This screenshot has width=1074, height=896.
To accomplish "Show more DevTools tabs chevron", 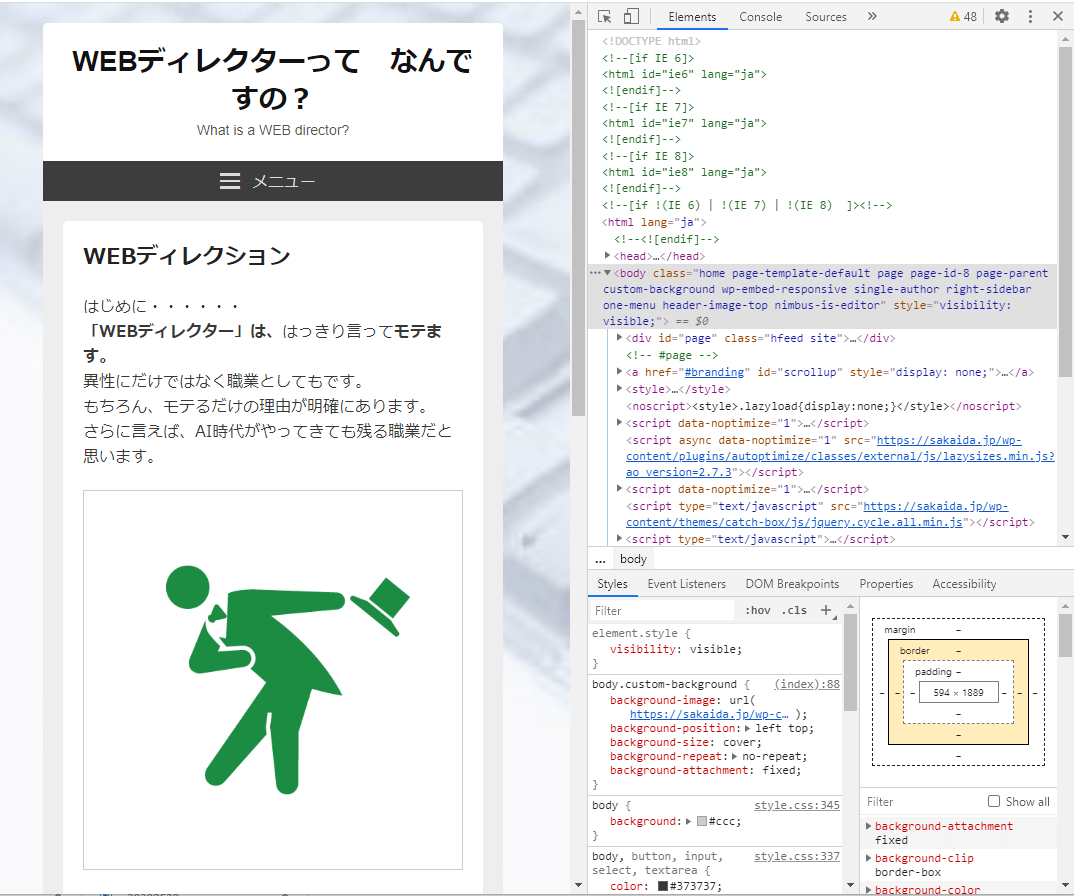I will coord(872,16).
